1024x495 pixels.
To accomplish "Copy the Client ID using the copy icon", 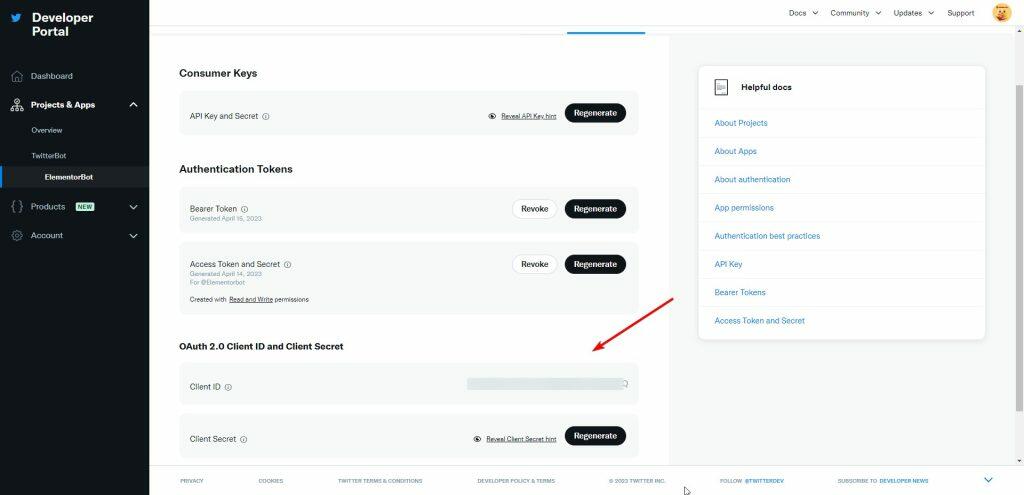I will tap(625, 383).
